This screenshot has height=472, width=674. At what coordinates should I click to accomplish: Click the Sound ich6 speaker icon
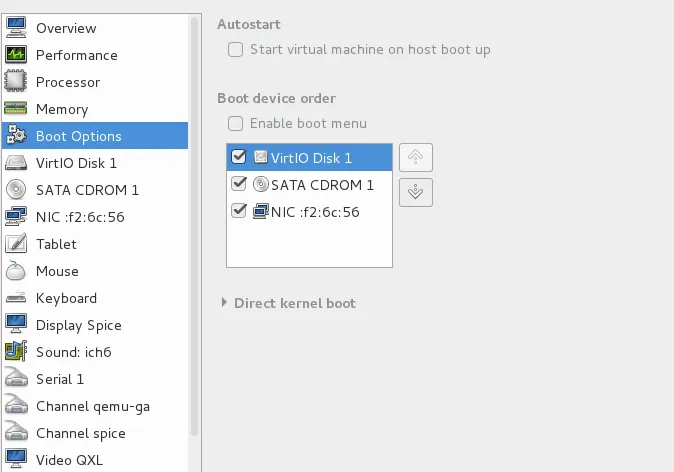point(16,352)
